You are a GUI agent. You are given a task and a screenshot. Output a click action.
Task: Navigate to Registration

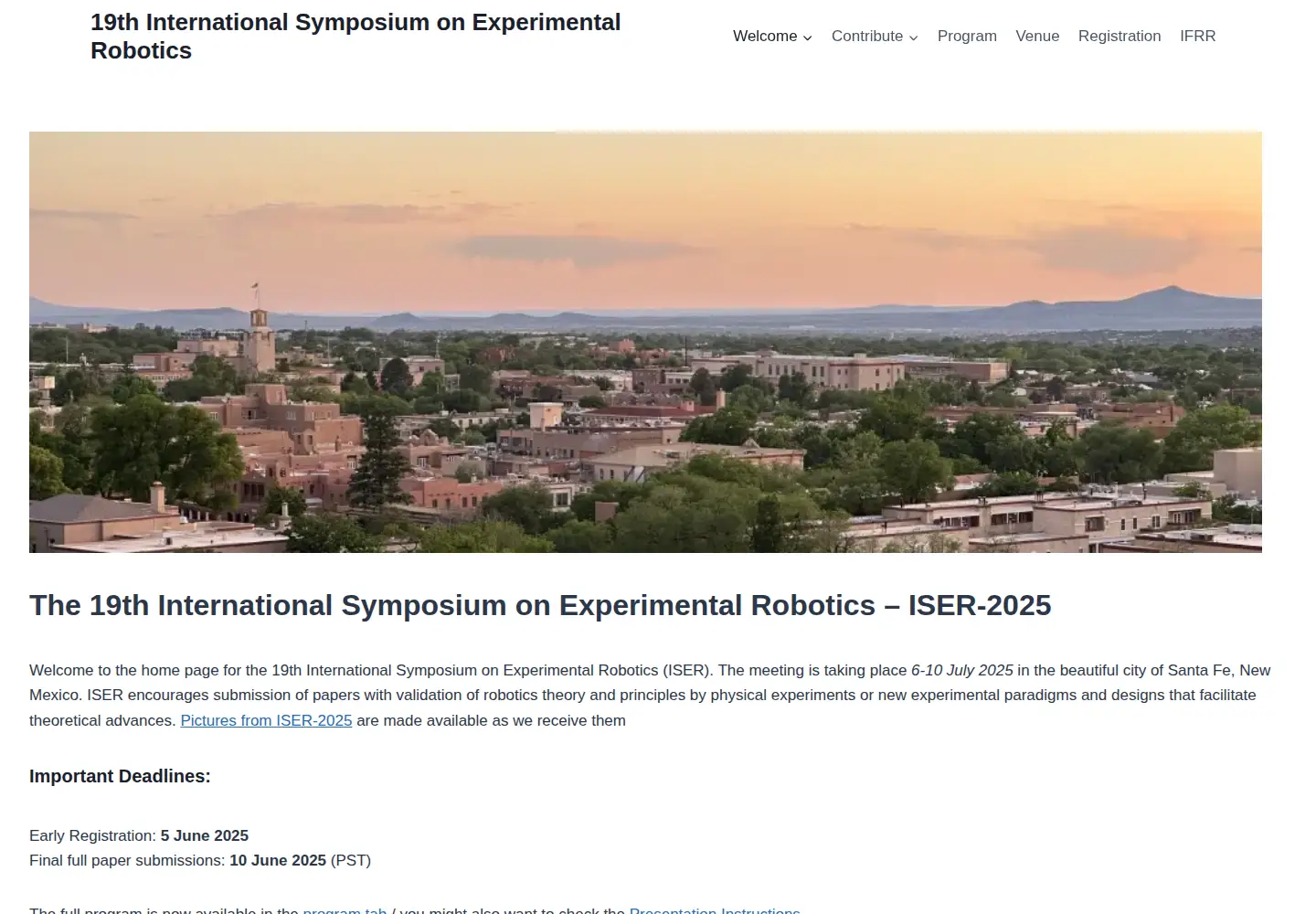click(1120, 37)
